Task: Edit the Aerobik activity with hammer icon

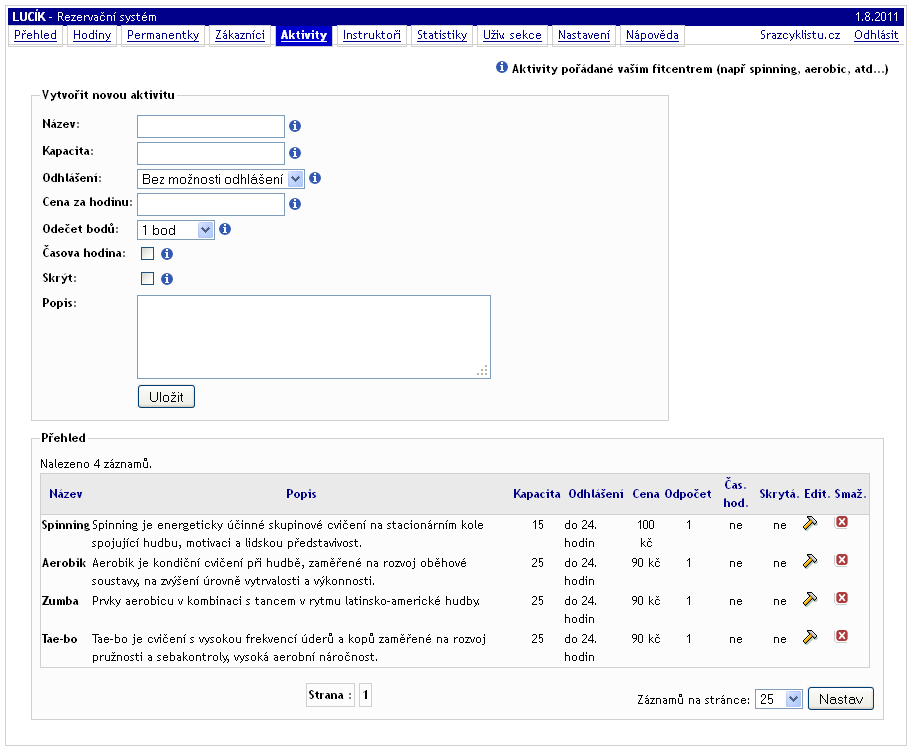Action: (x=810, y=561)
